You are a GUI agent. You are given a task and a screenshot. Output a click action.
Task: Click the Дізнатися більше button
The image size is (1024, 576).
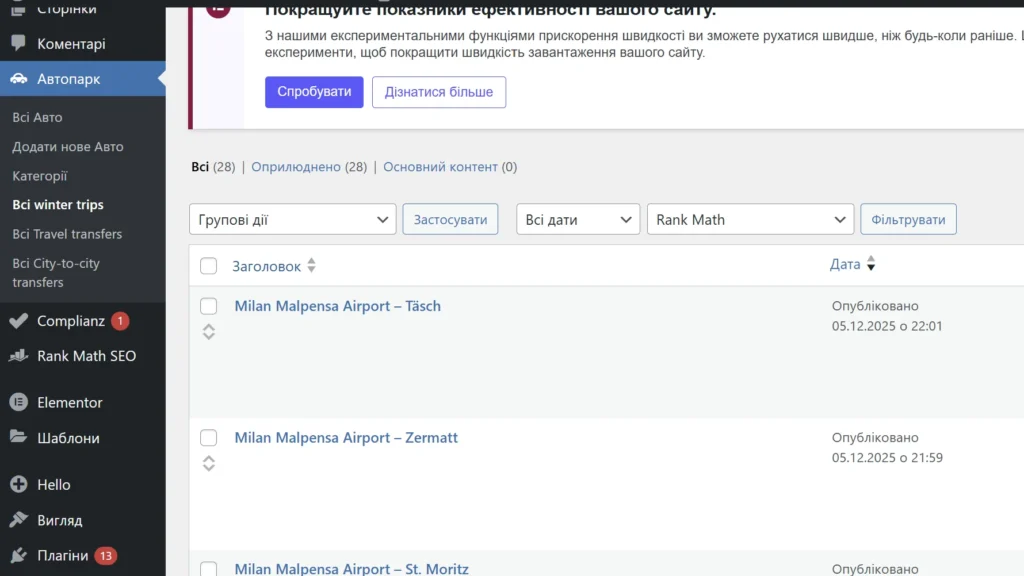[x=439, y=92]
